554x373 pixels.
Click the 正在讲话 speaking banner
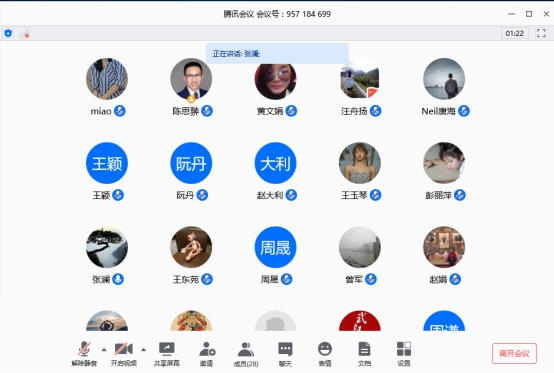[277, 54]
